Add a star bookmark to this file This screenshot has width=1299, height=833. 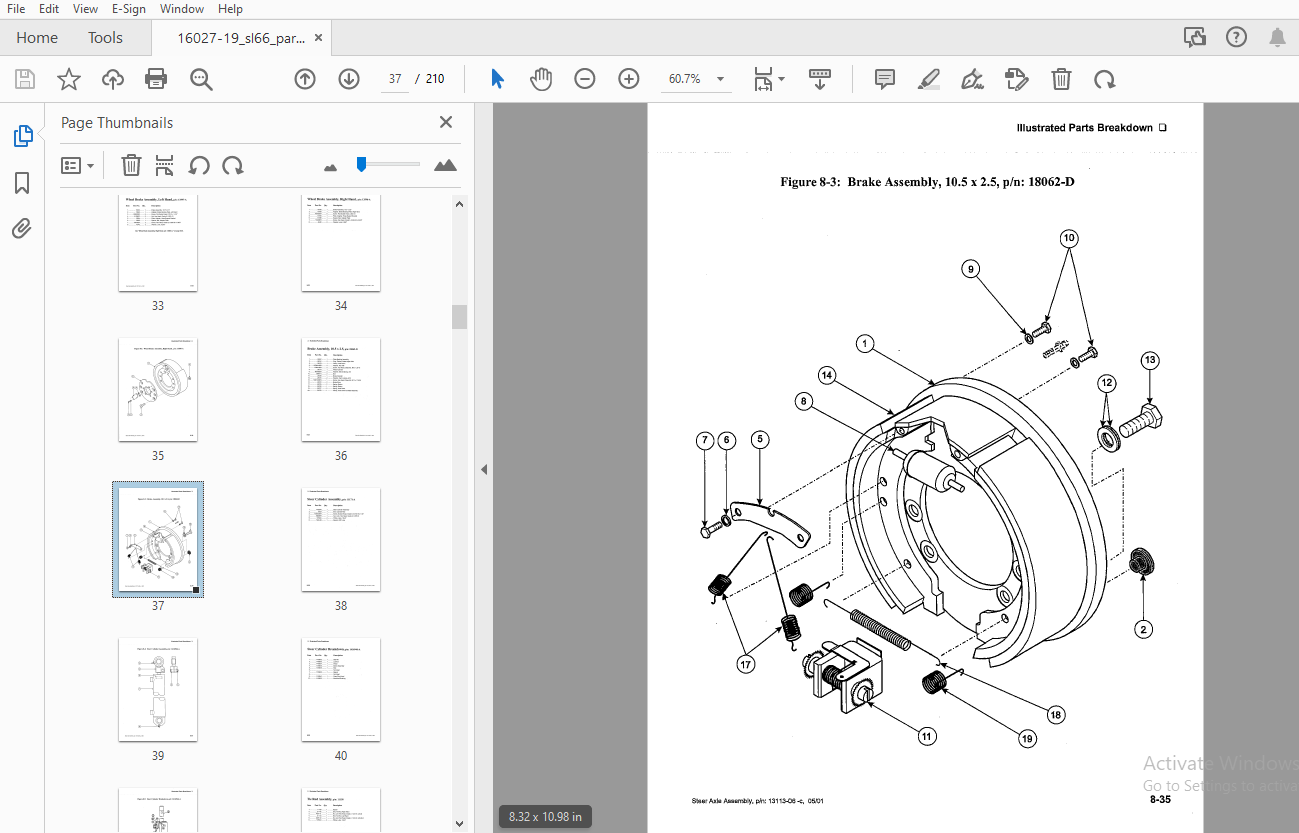pyautogui.click(x=69, y=79)
